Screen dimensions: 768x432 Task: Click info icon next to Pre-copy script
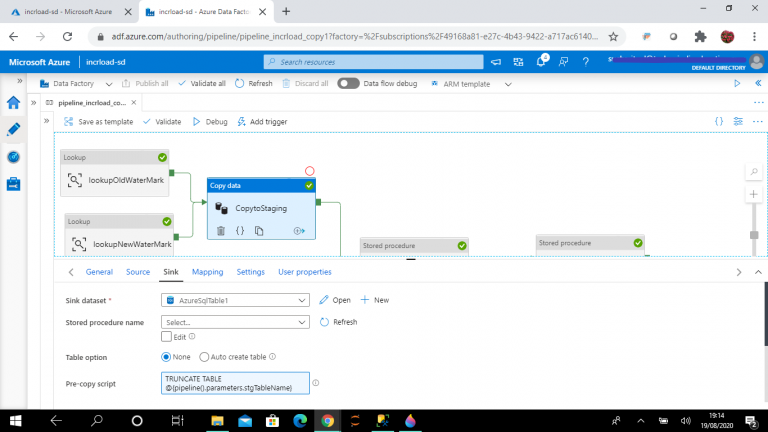(316, 383)
